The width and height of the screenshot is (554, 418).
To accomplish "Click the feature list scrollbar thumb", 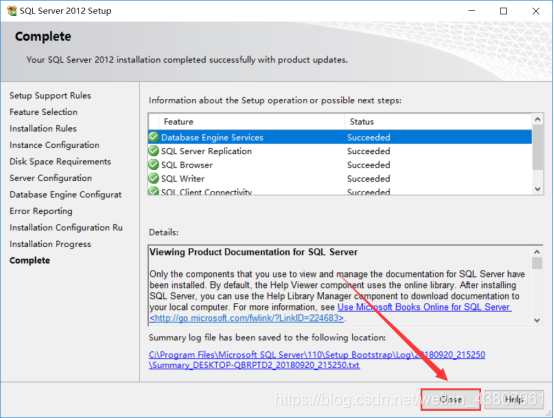I will [537, 147].
